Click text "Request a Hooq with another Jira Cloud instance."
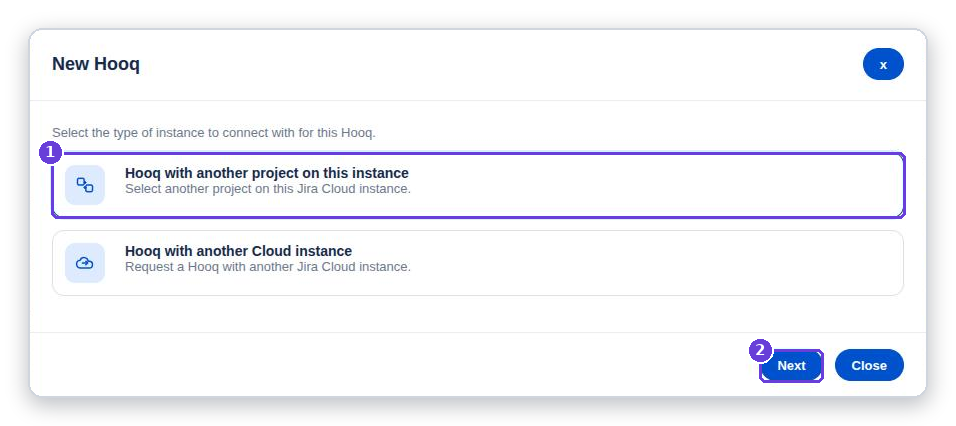This screenshot has width=956, height=426. 268,267
